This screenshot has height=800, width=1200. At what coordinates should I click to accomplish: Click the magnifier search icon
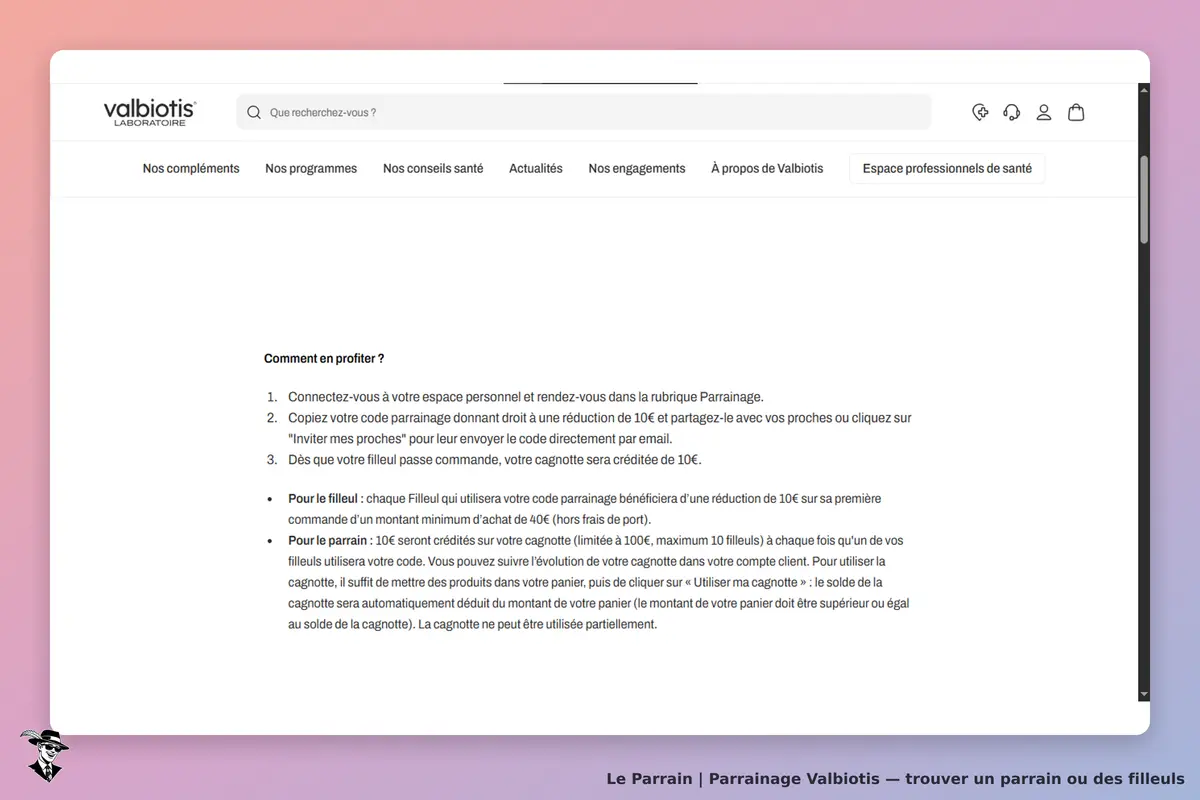click(254, 113)
